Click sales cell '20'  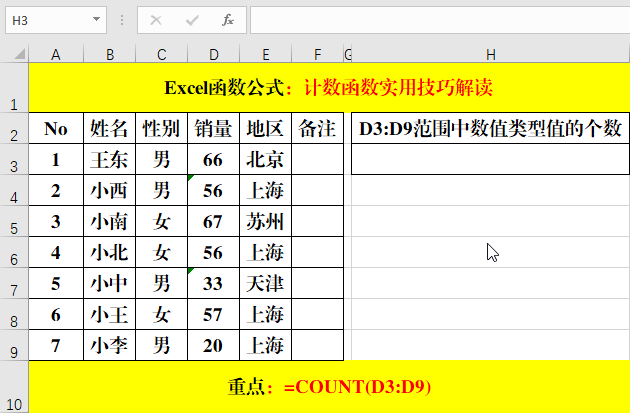click(x=213, y=346)
